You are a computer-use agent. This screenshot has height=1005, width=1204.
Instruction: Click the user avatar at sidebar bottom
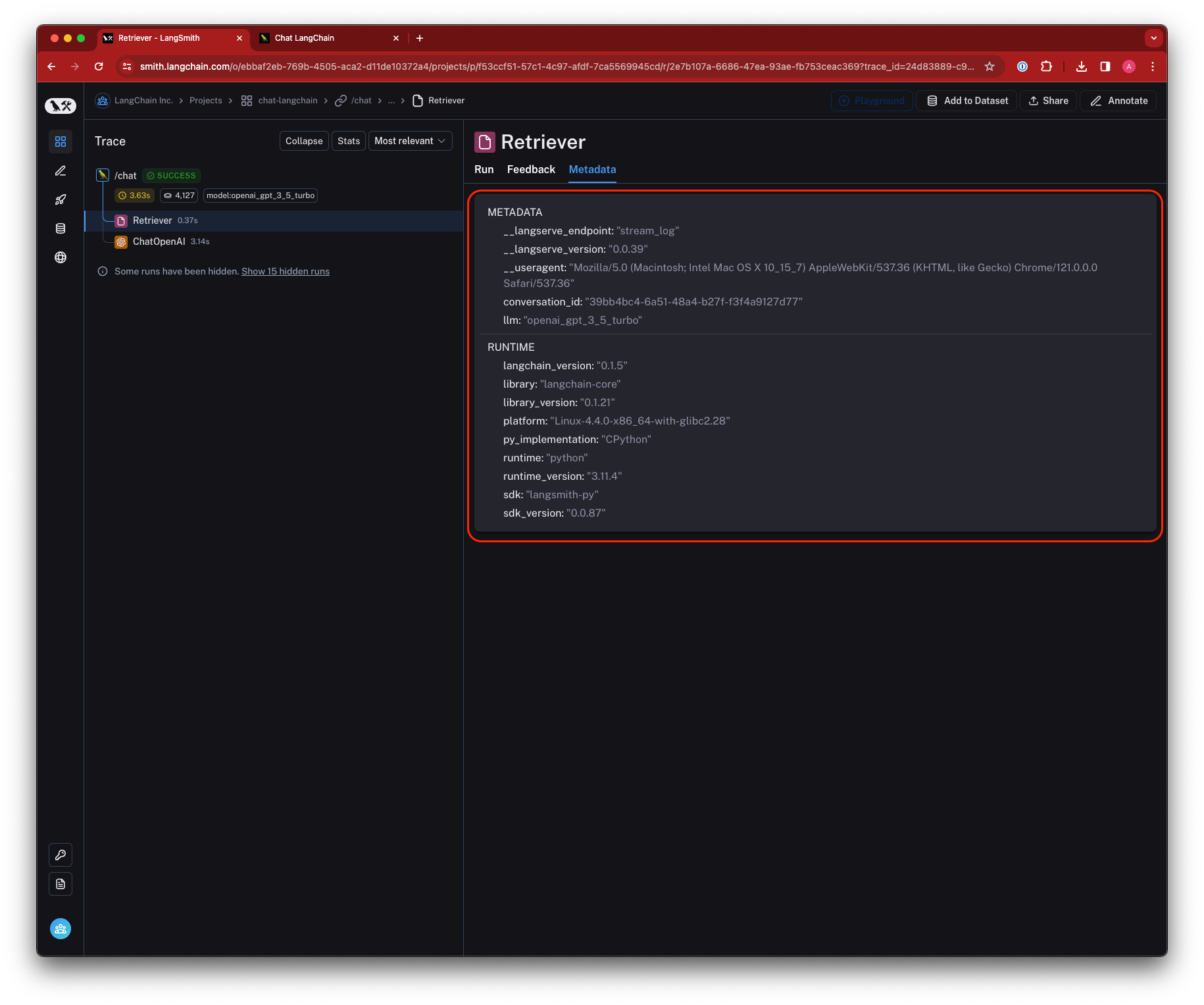[x=61, y=929]
